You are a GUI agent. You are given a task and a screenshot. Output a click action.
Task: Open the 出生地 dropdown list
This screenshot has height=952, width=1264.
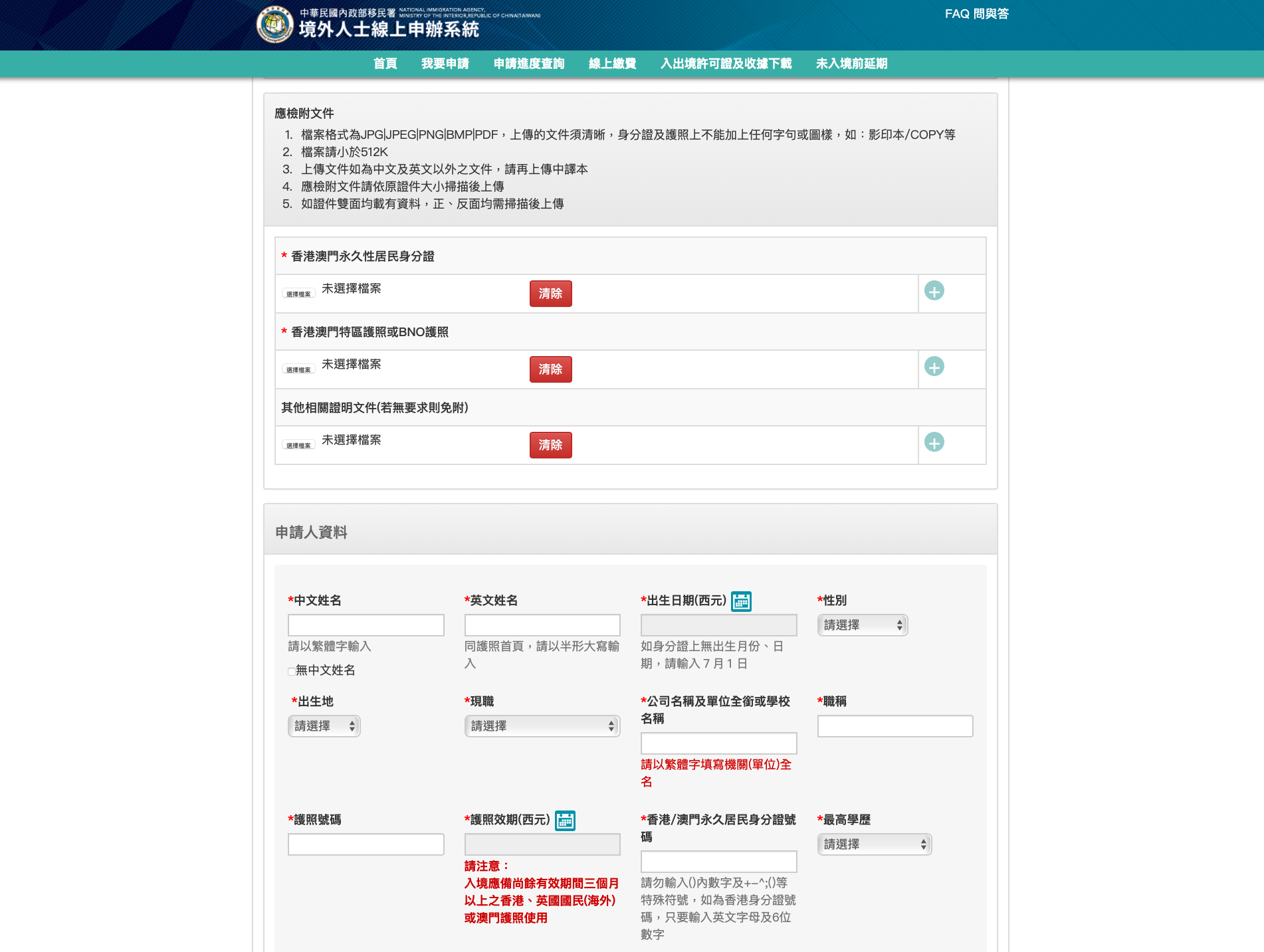point(324,726)
